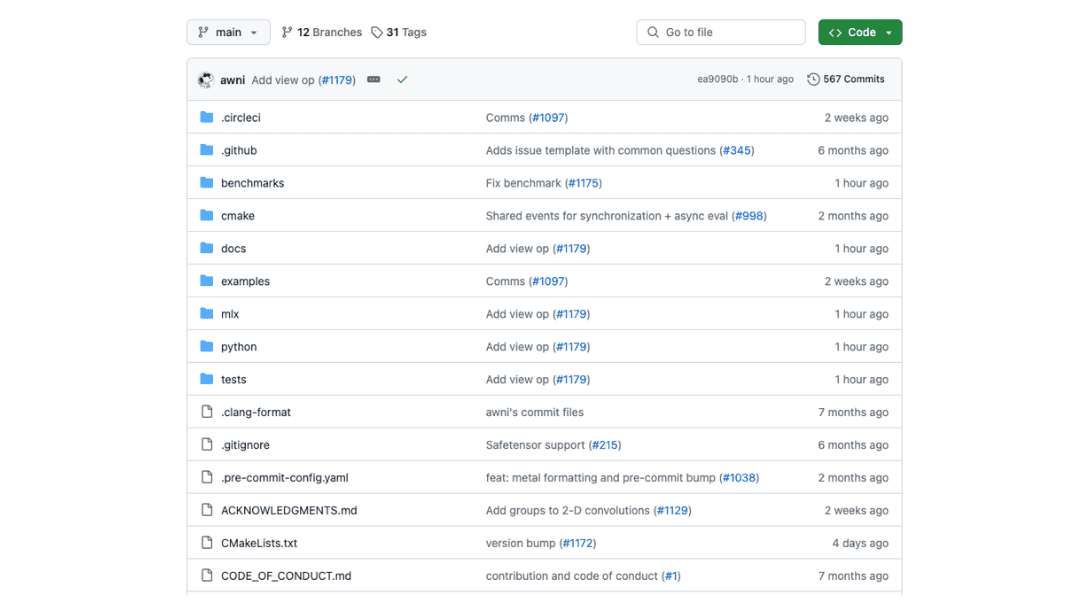The height and width of the screenshot is (600, 1080).
Task: Click the green commit status checkmark
Action: point(402,80)
